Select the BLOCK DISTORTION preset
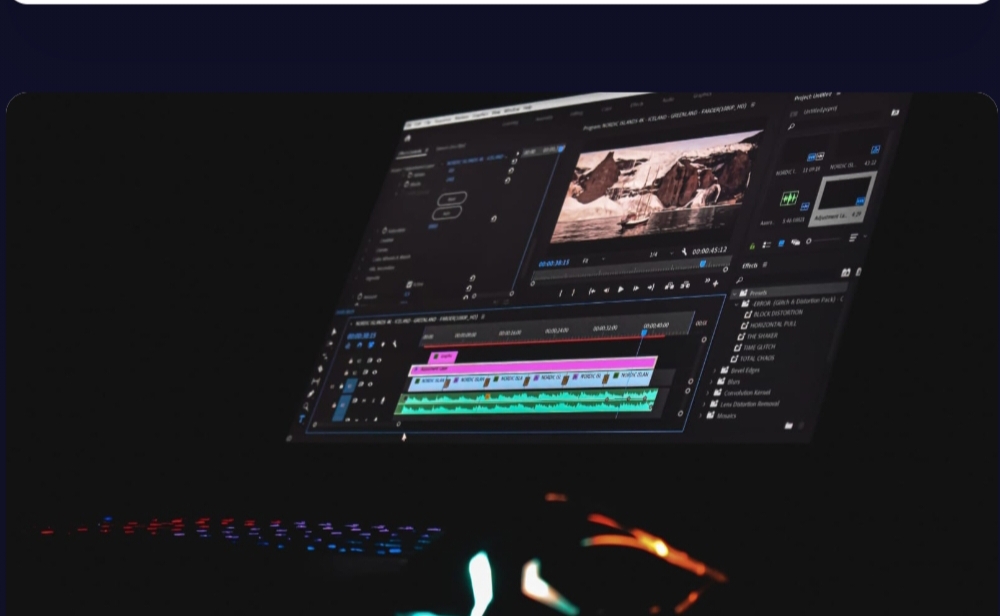The image size is (1000, 616). pyautogui.click(x=777, y=313)
